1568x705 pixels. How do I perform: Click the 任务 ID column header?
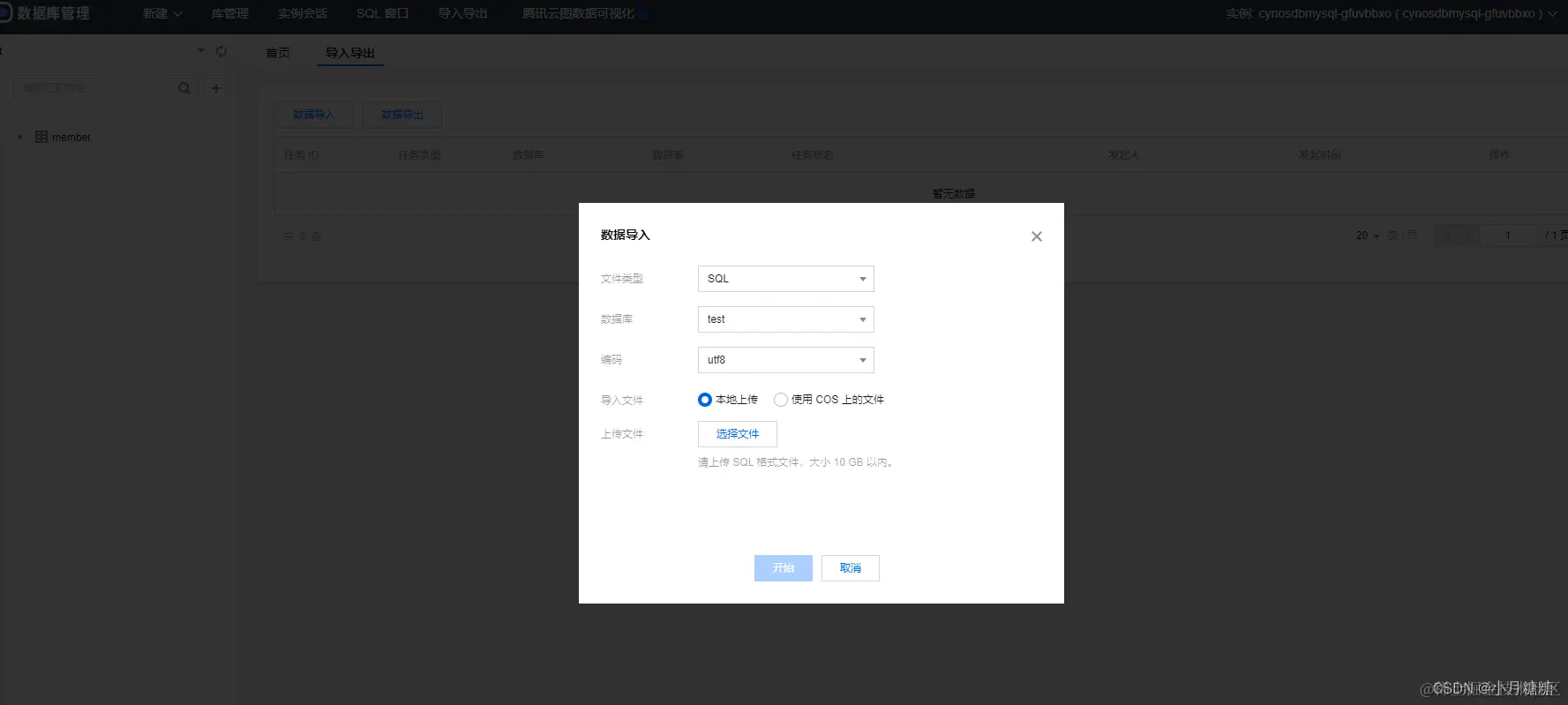[302, 155]
